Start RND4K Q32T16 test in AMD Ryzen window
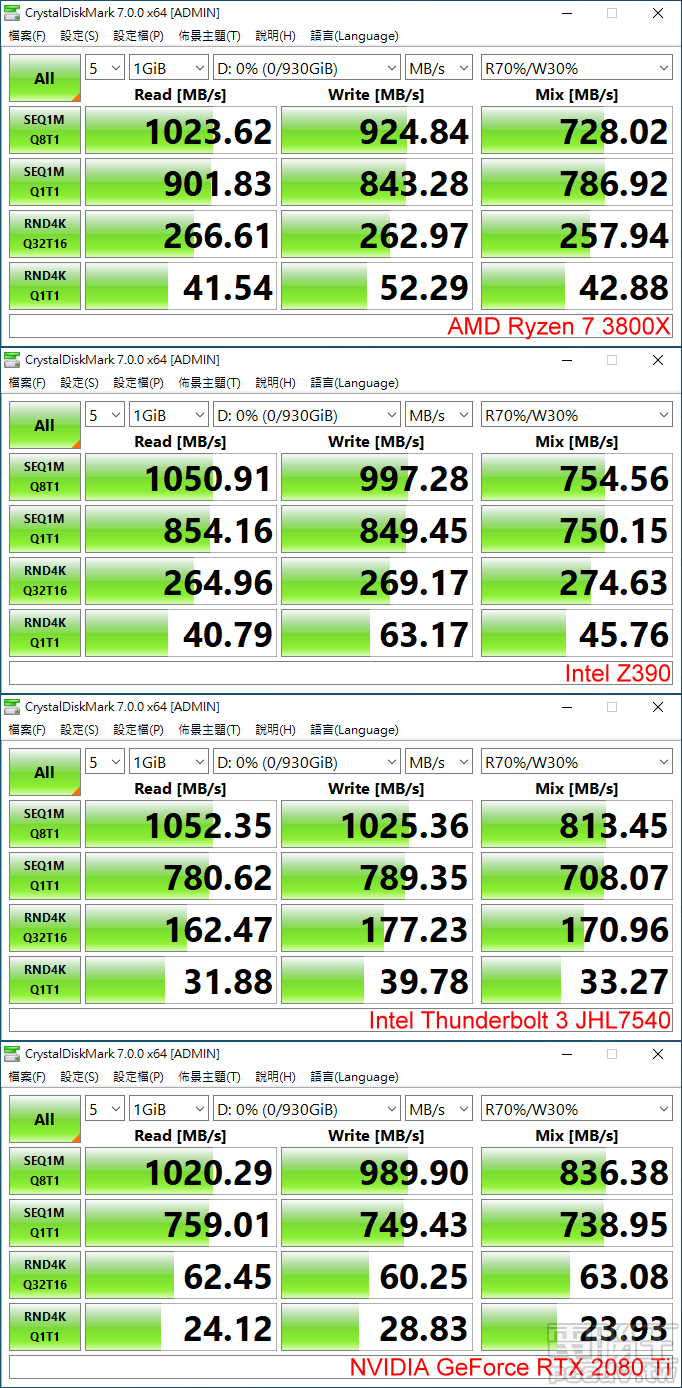The height and width of the screenshot is (1388, 682). pos(44,234)
